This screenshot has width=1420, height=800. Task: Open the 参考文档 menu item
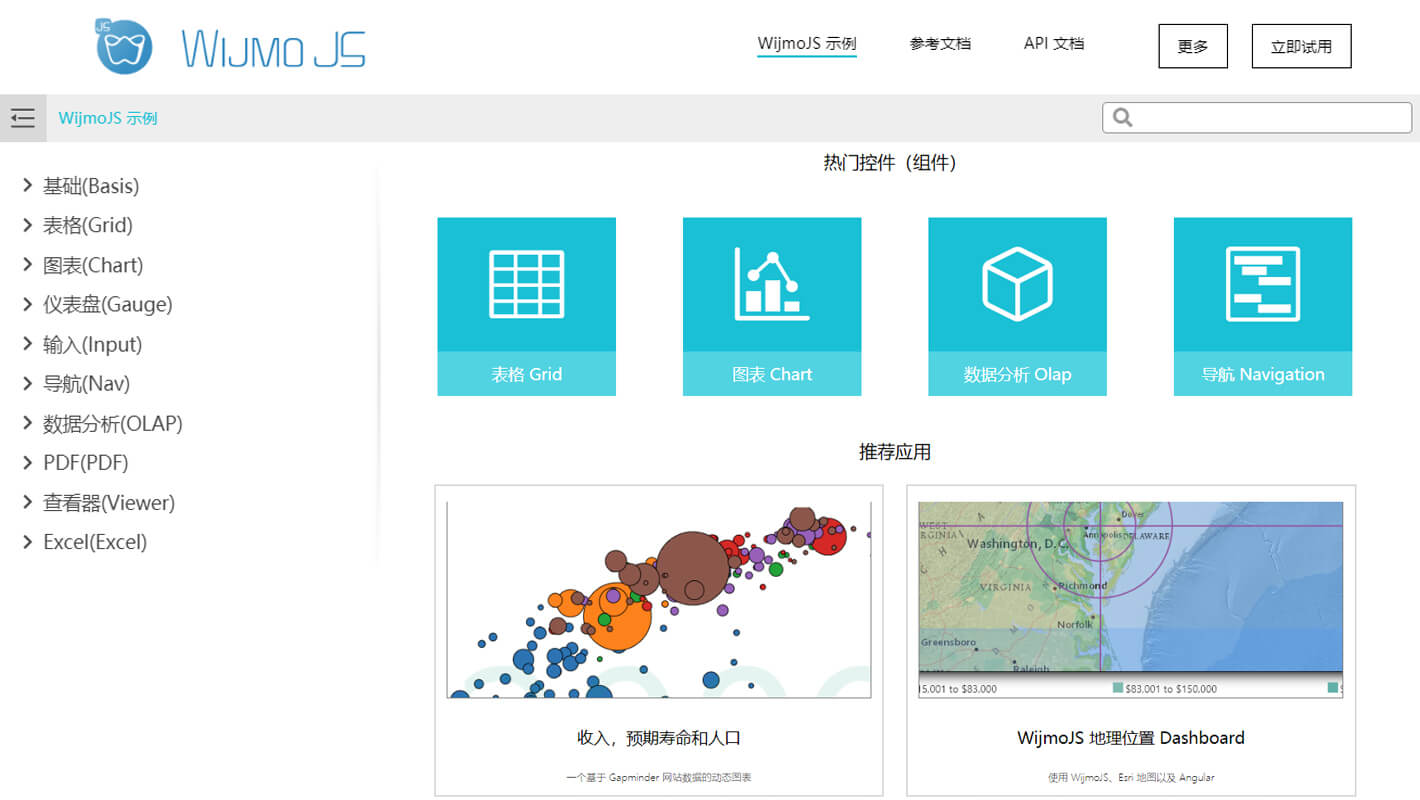940,44
